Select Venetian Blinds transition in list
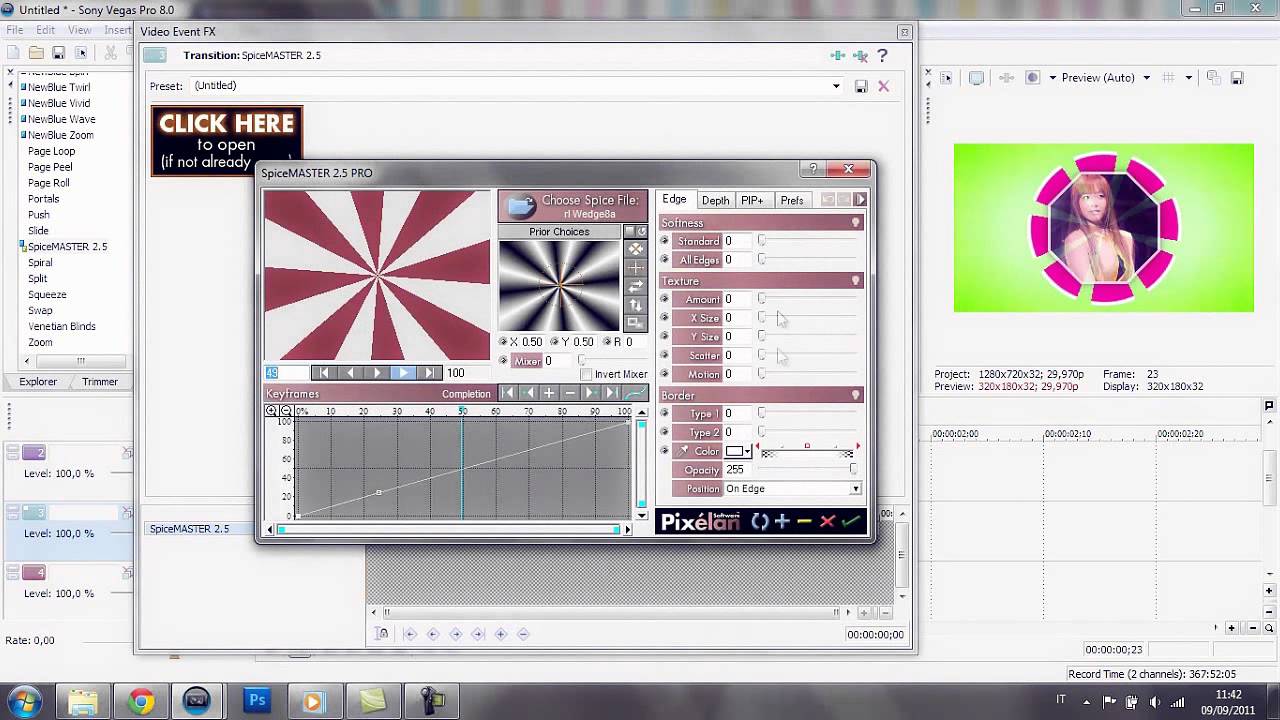The width and height of the screenshot is (1280, 720). (62, 326)
